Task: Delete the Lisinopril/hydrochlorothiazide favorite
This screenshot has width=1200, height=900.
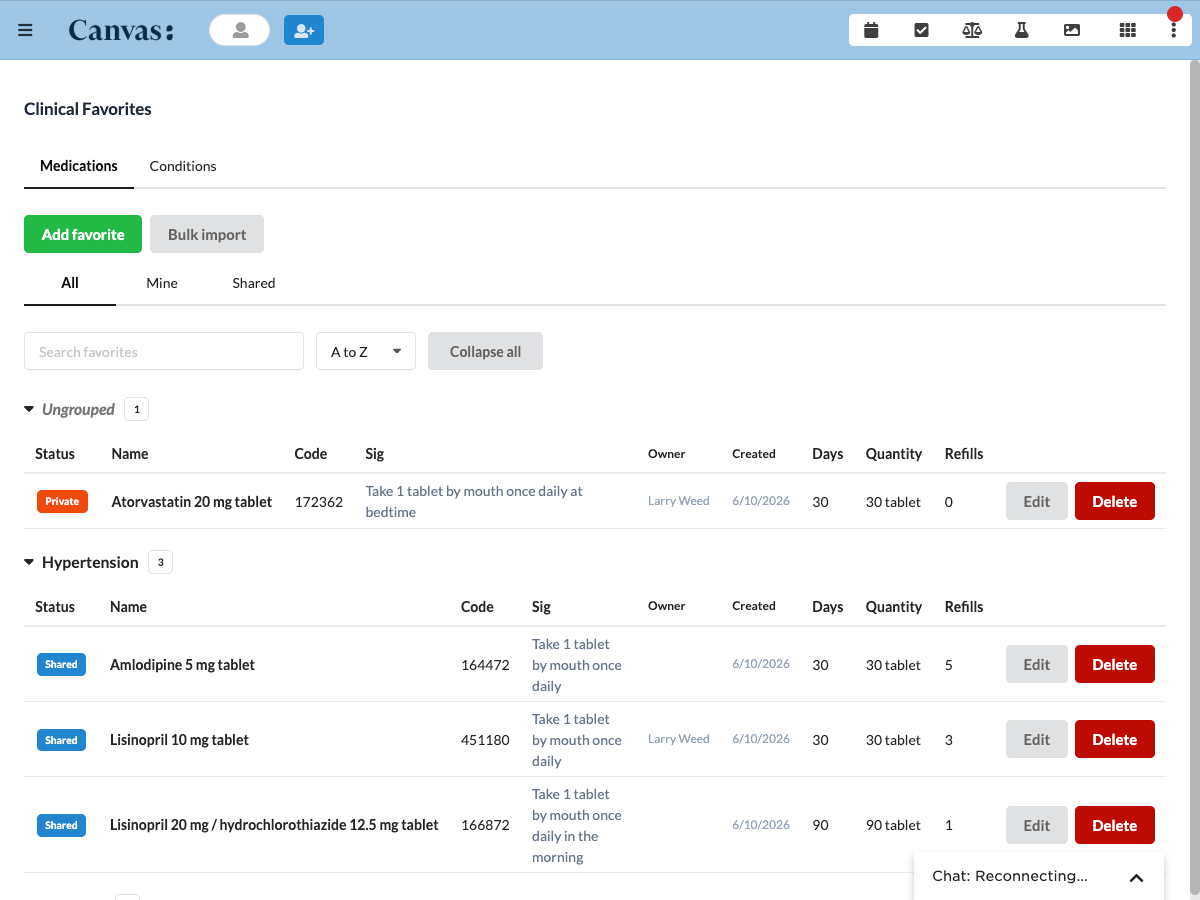Action: click(x=1115, y=825)
